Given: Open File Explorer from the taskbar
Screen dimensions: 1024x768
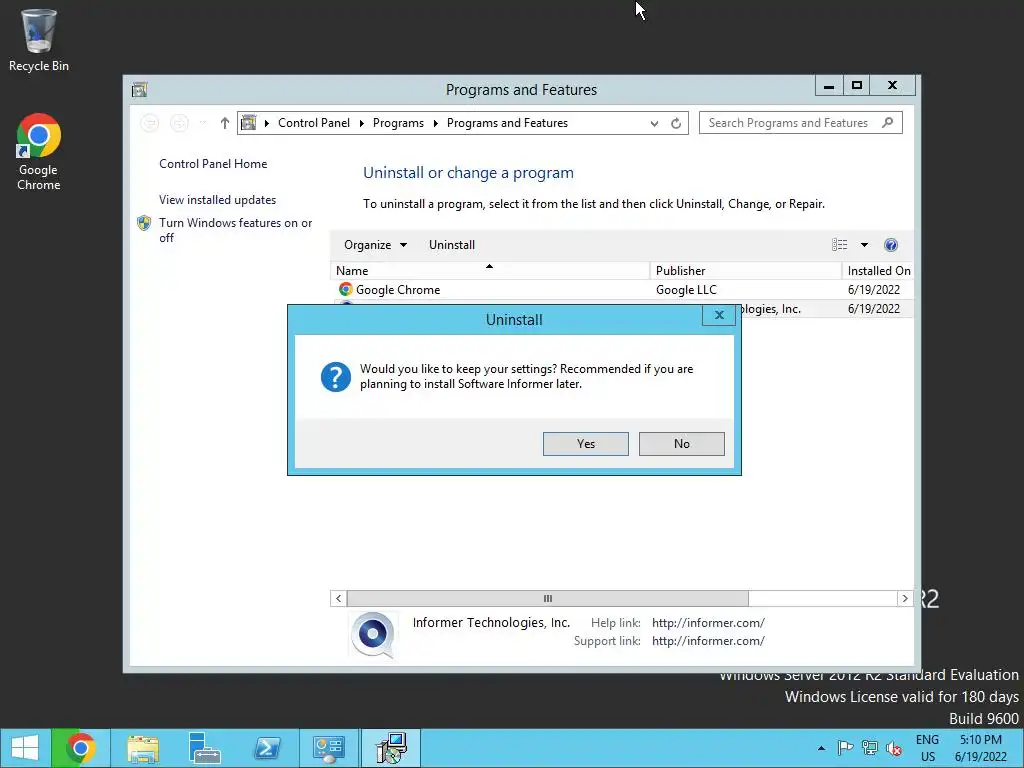Looking at the screenshot, I should pyautogui.click(x=143, y=748).
